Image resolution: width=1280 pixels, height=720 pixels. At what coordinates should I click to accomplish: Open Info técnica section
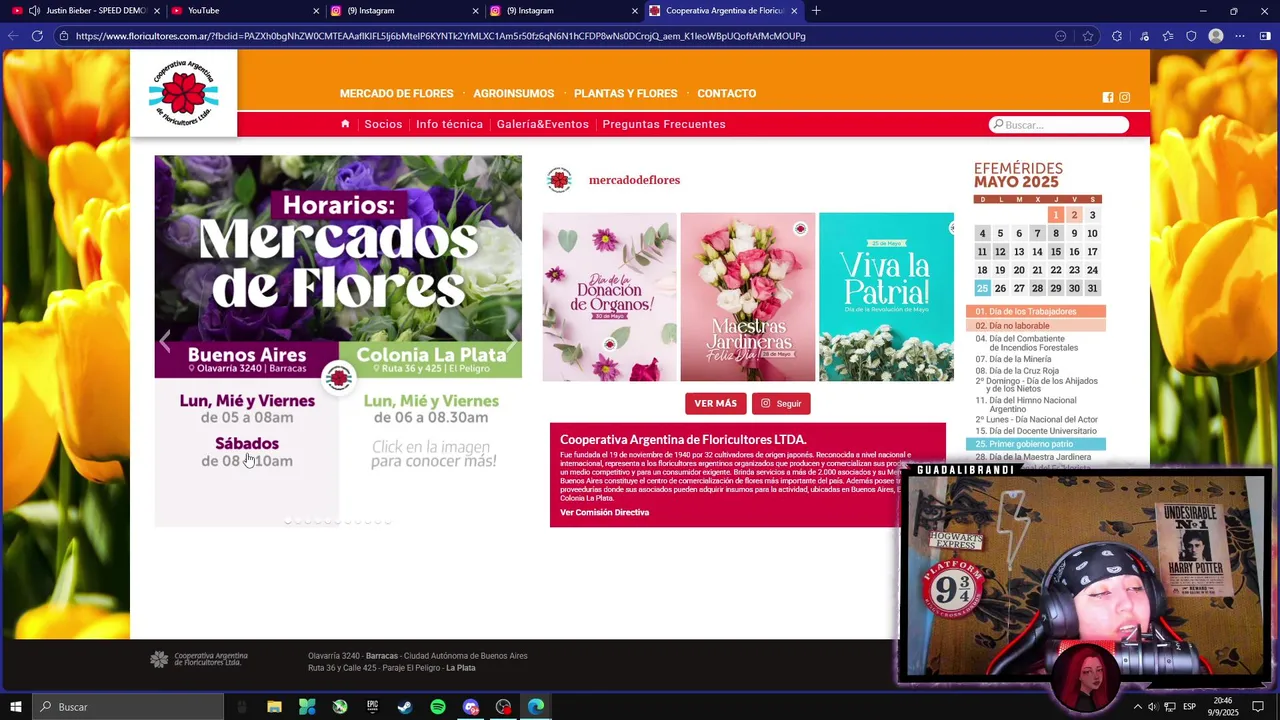[449, 124]
